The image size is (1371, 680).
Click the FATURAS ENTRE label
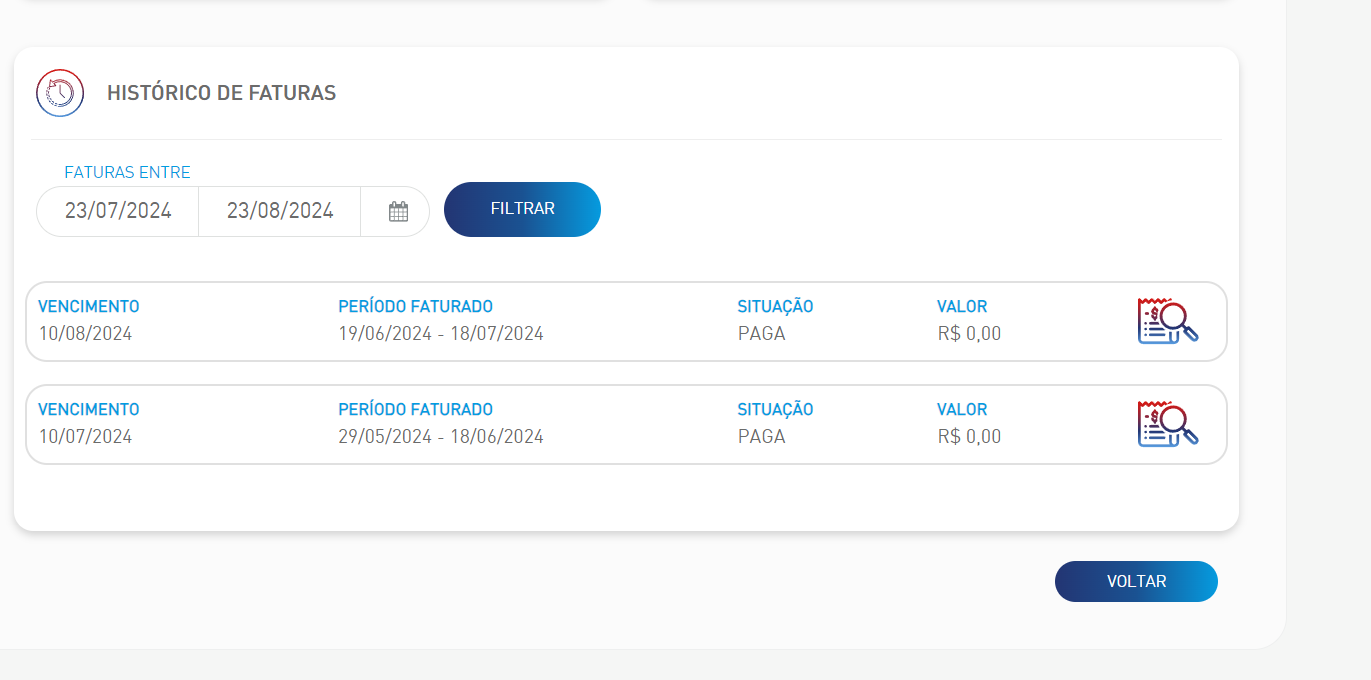[x=127, y=172]
